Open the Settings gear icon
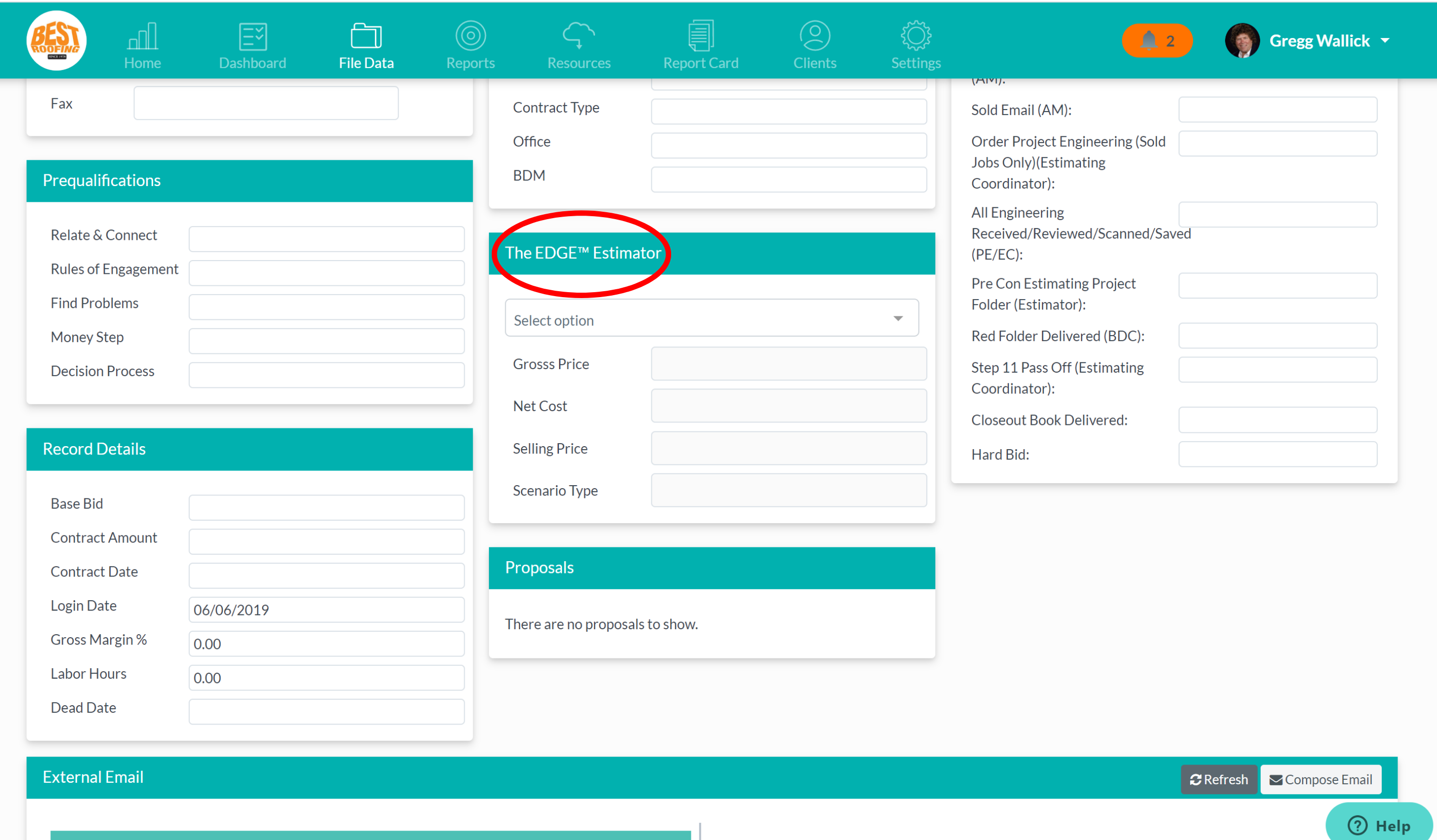Screen dimensions: 1437x840 [x=916, y=36]
